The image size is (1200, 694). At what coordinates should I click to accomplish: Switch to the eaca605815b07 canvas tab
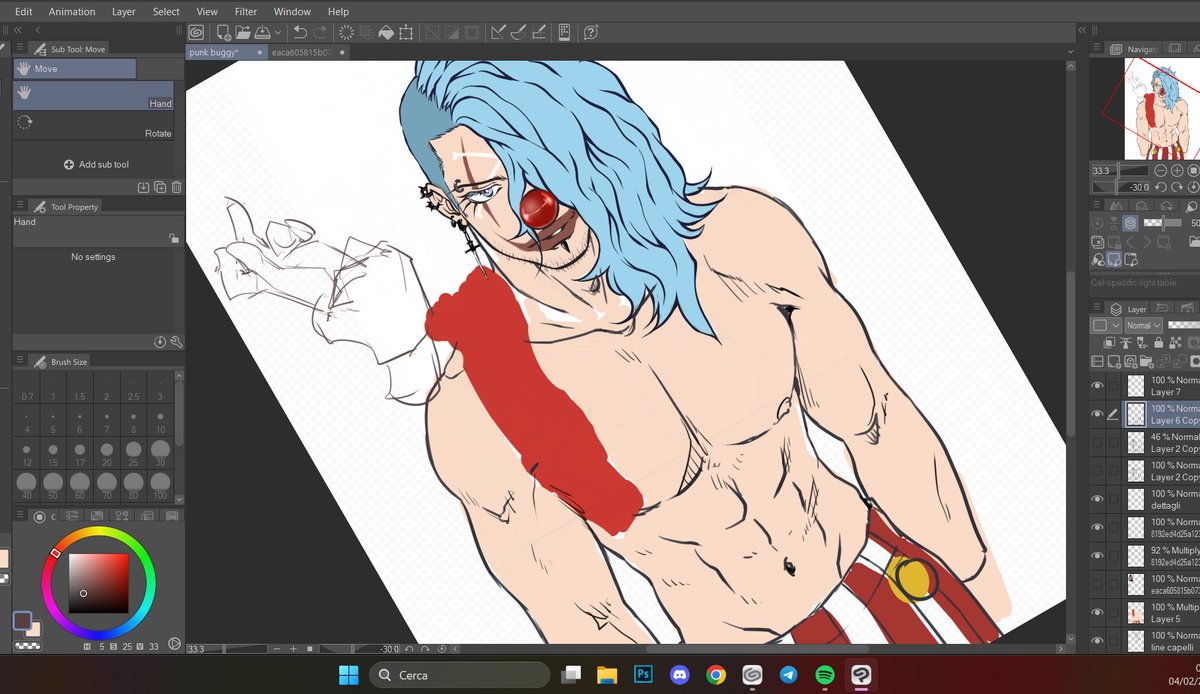coord(308,52)
